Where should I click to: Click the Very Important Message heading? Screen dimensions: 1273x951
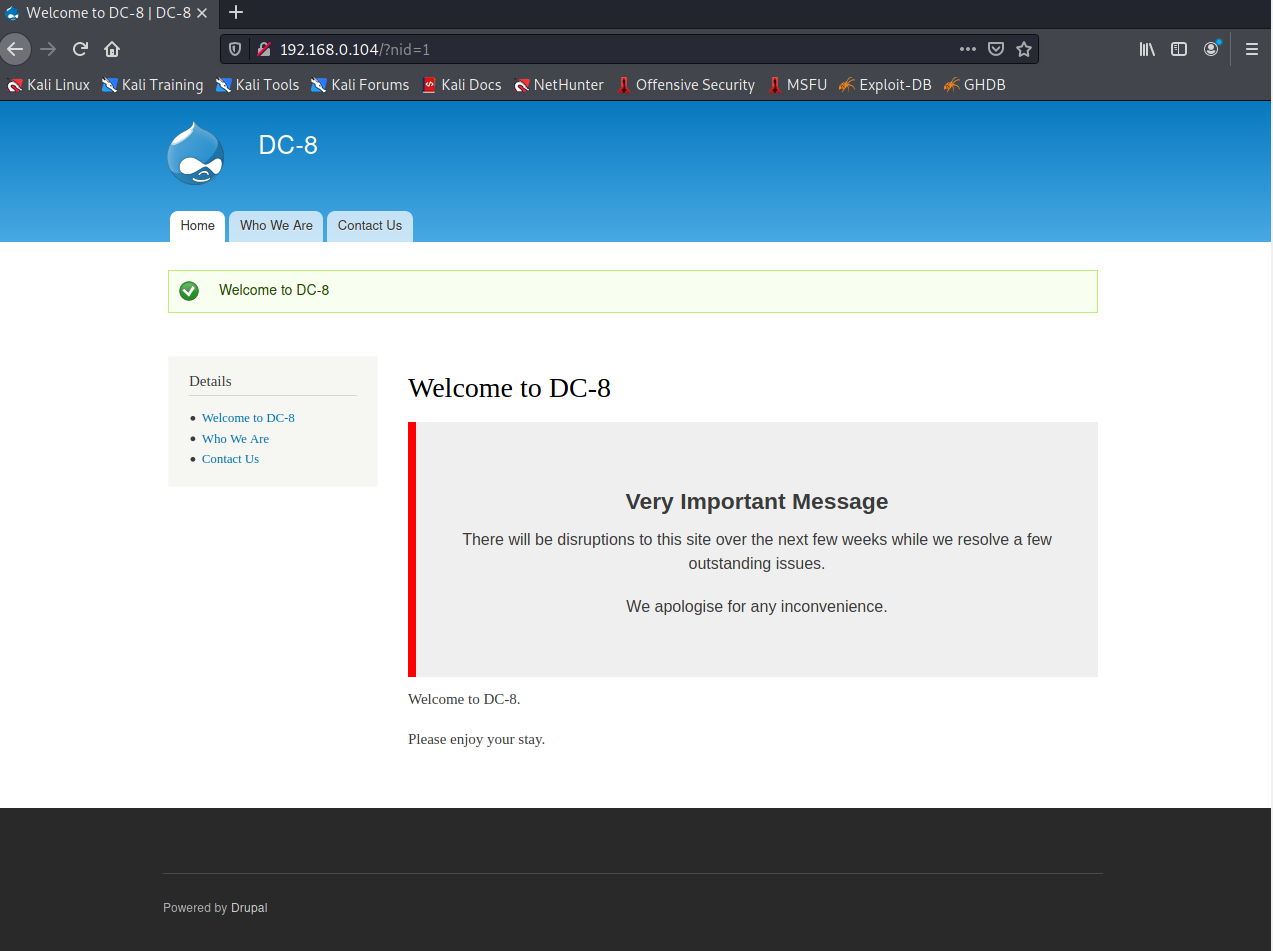click(x=757, y=502)
